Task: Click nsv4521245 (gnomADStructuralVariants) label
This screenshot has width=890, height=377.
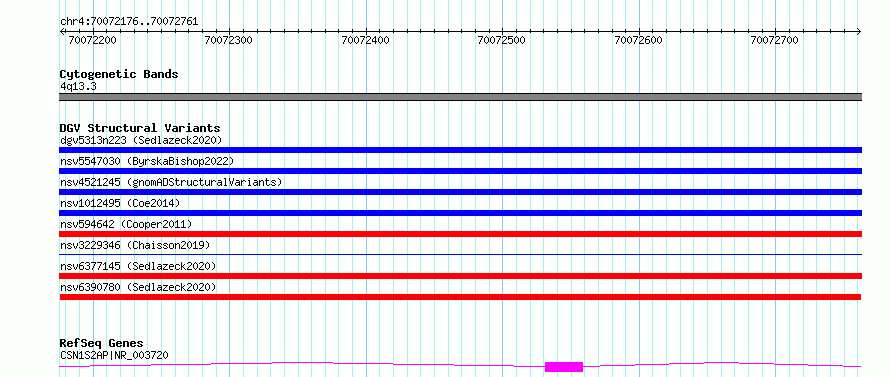Action: pos(171,182)
